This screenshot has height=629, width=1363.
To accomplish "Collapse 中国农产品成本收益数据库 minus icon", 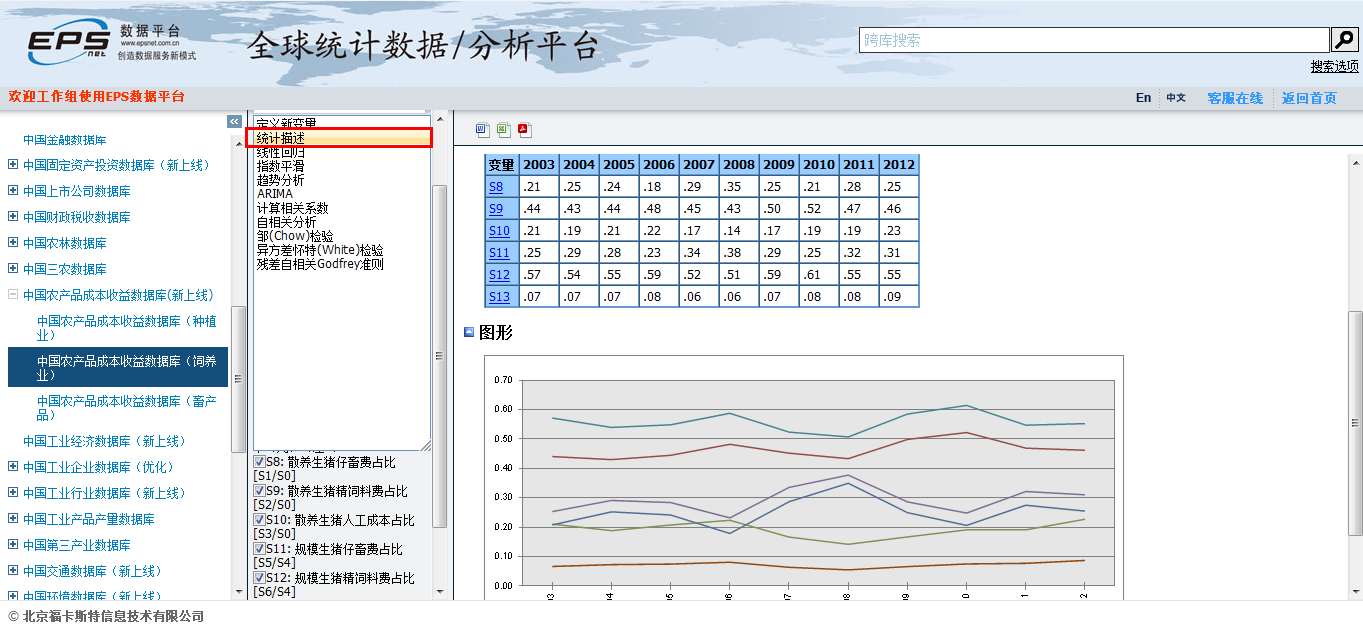I will click(x=13, y=295).
